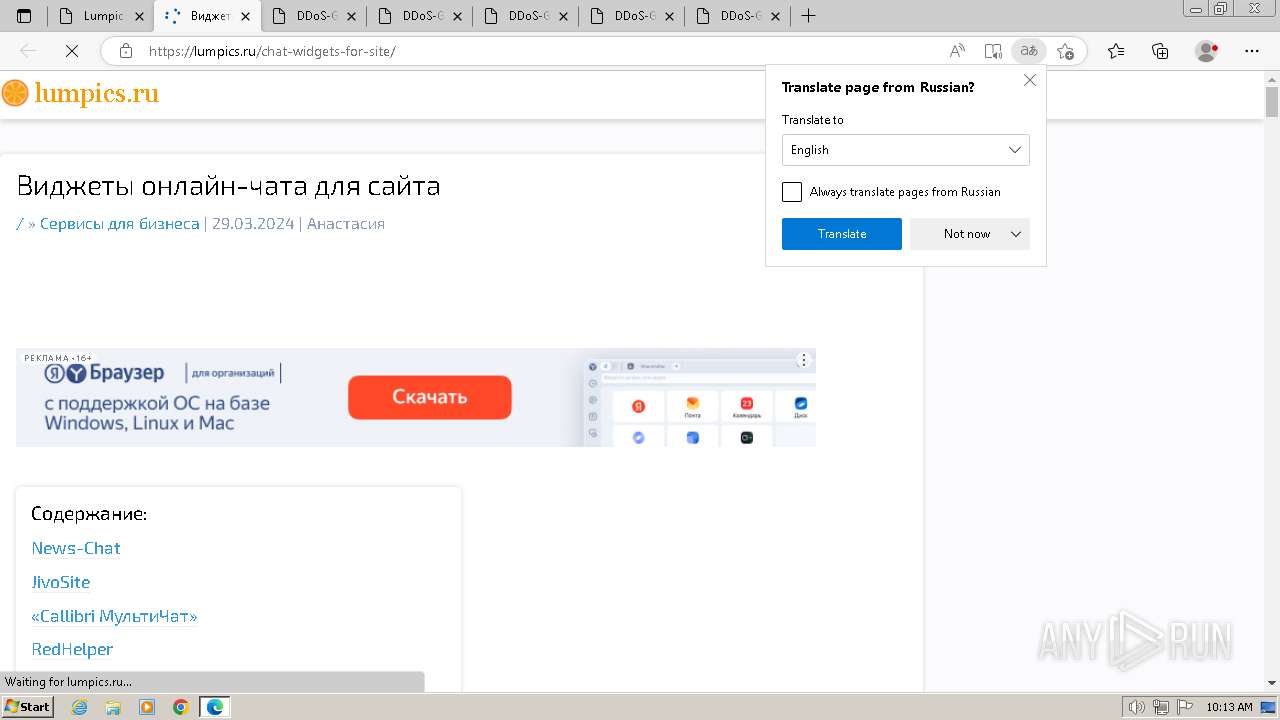
Task: Open the Action Center flag tray icon
Action: (x=1184, y=707)
